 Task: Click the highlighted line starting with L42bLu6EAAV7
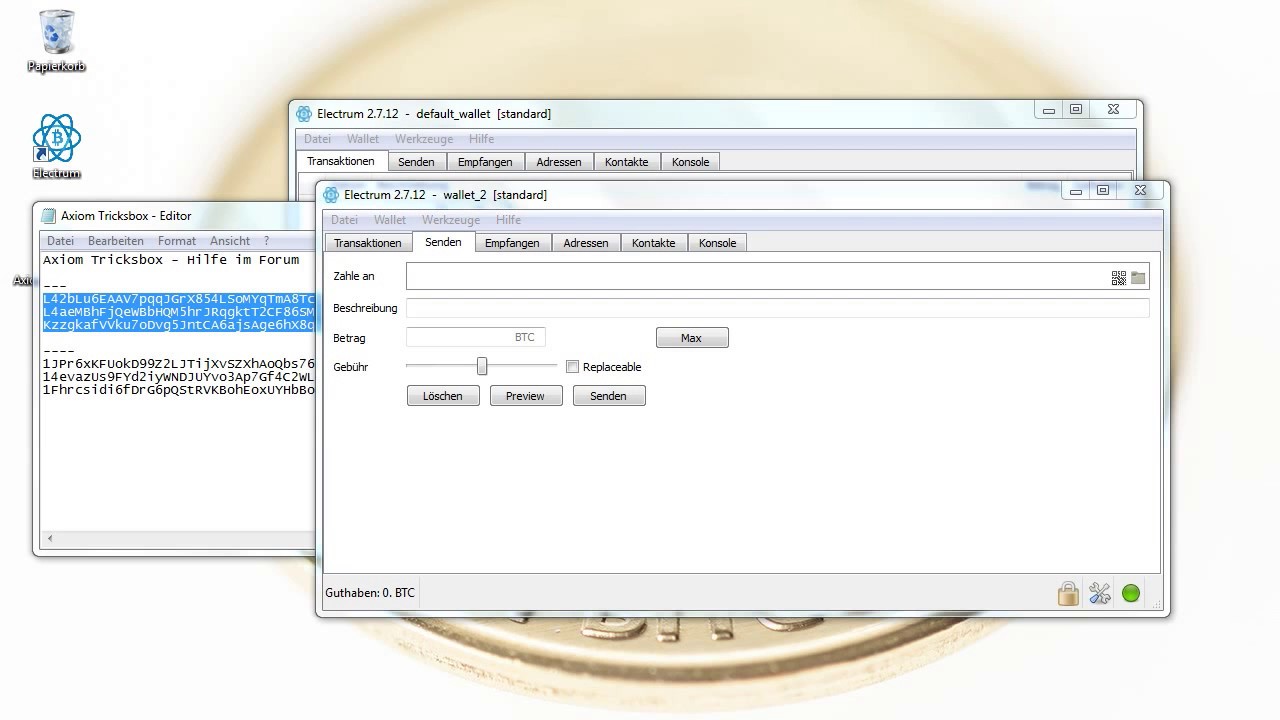tap(179, 298)
